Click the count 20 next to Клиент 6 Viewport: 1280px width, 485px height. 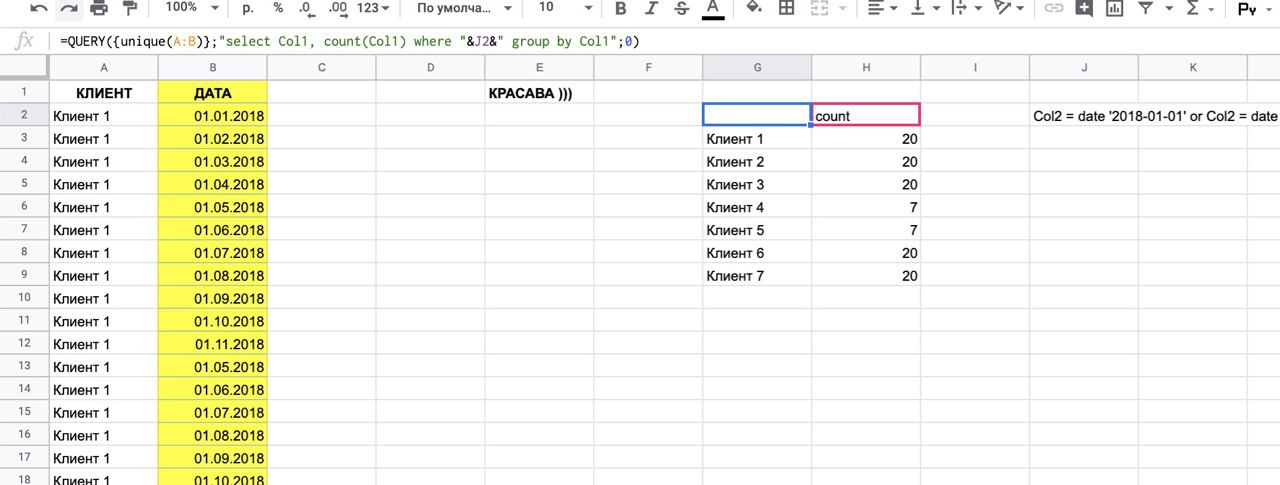pyautogui.click(x=866, y=253)
